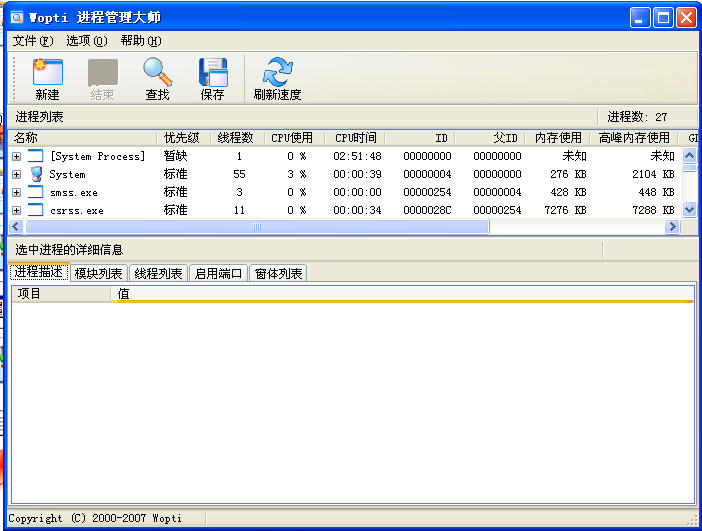Switch to the 模块列表 tab
Image resolution: width=702 pixels, height=531 pixels.
[x=98, y=273]
